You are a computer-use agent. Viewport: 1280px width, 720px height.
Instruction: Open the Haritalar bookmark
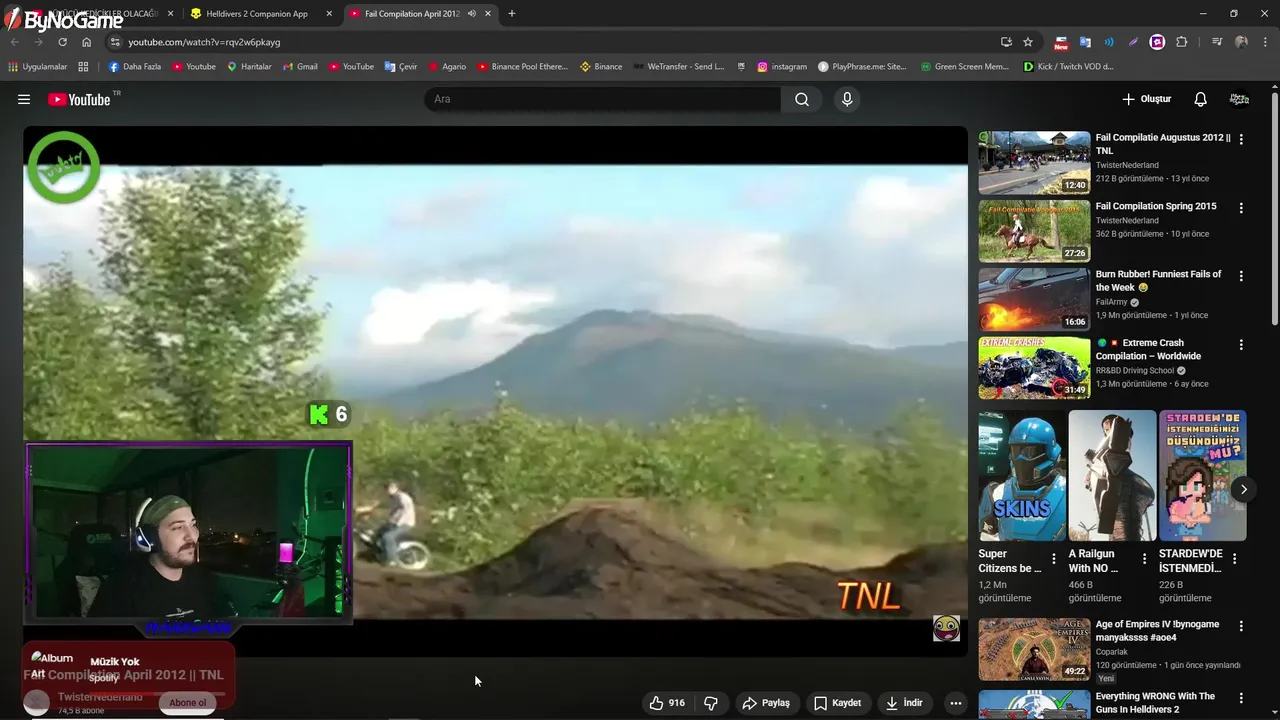(249, 67)
